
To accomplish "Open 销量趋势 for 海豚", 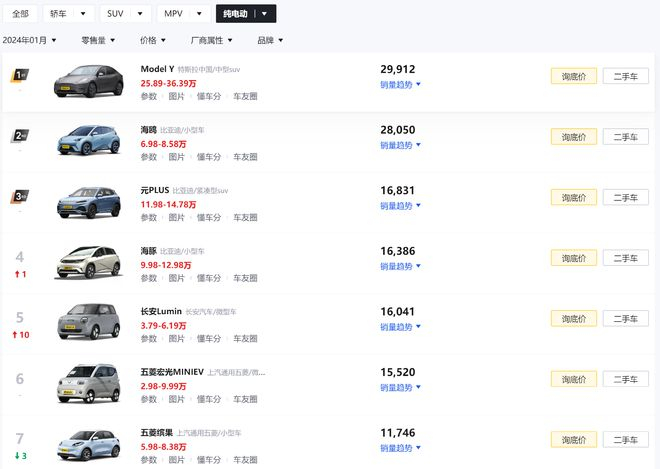I will coord(400,267).
